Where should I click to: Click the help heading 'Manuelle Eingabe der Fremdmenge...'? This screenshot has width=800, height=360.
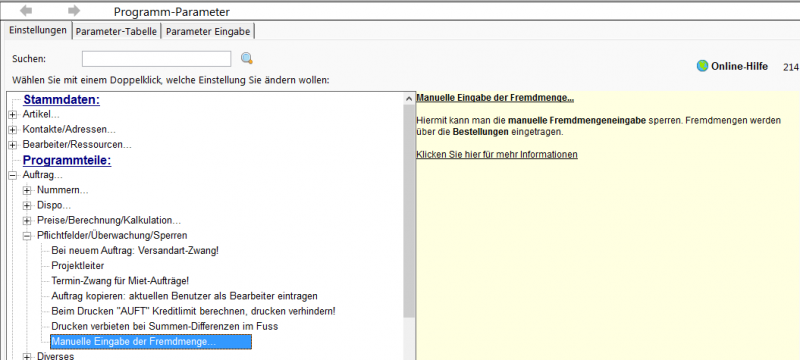tap(495, 97)
